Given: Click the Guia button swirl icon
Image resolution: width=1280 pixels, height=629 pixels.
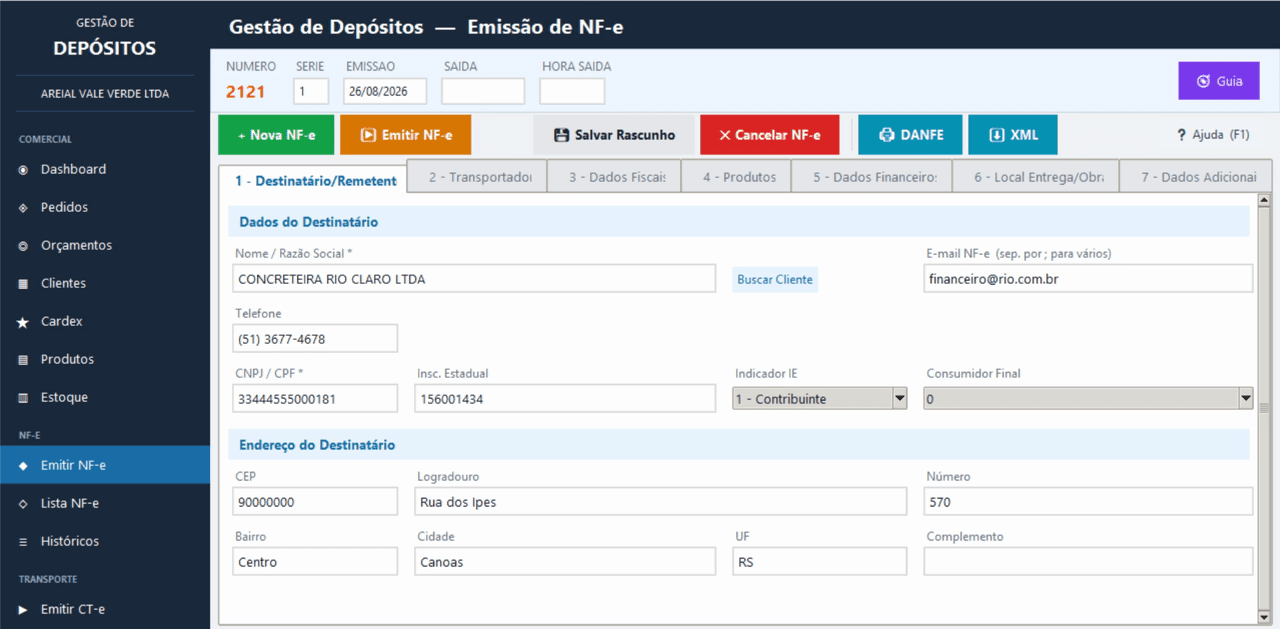Looking at the screenshot, I should [x=1204, y=81].
